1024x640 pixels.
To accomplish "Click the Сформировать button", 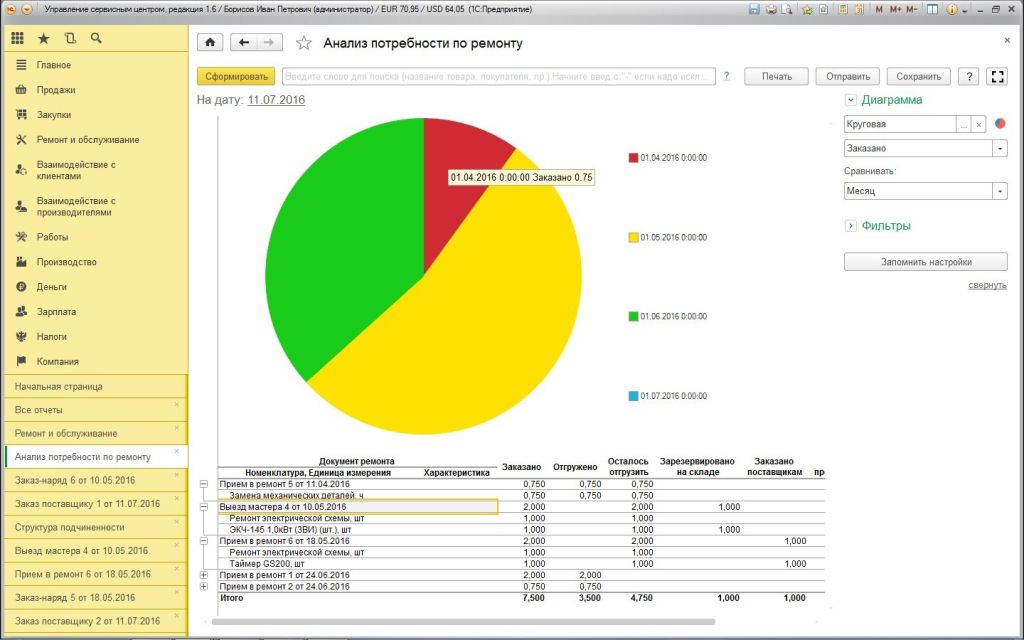I will [x=236, y=76].
